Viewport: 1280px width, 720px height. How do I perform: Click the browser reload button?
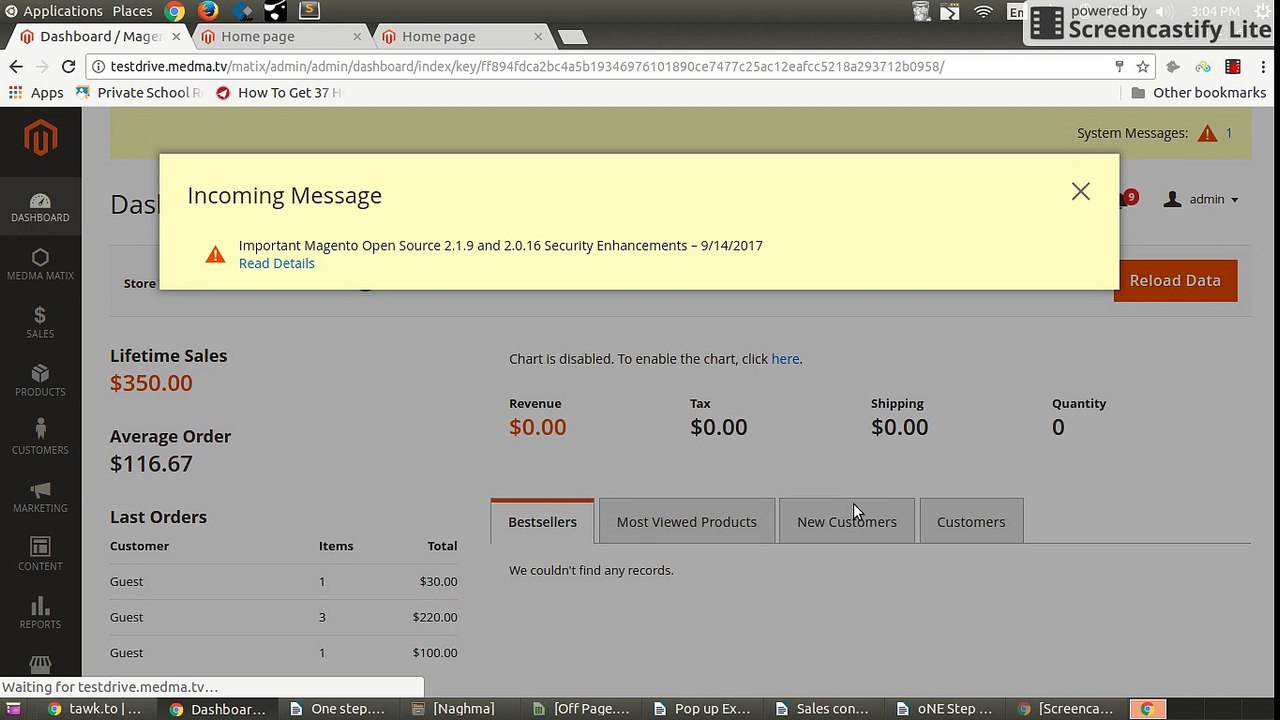pyautogui.click(x=68, y=67)
